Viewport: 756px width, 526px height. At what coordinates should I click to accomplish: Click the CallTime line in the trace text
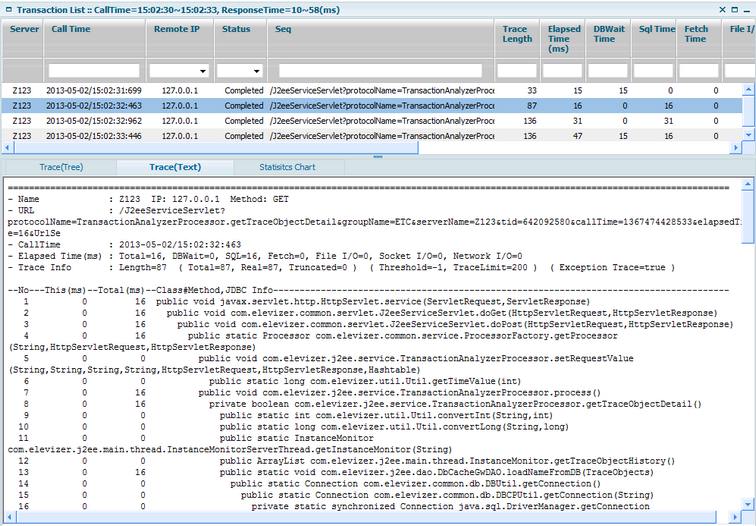pos(124,244)
